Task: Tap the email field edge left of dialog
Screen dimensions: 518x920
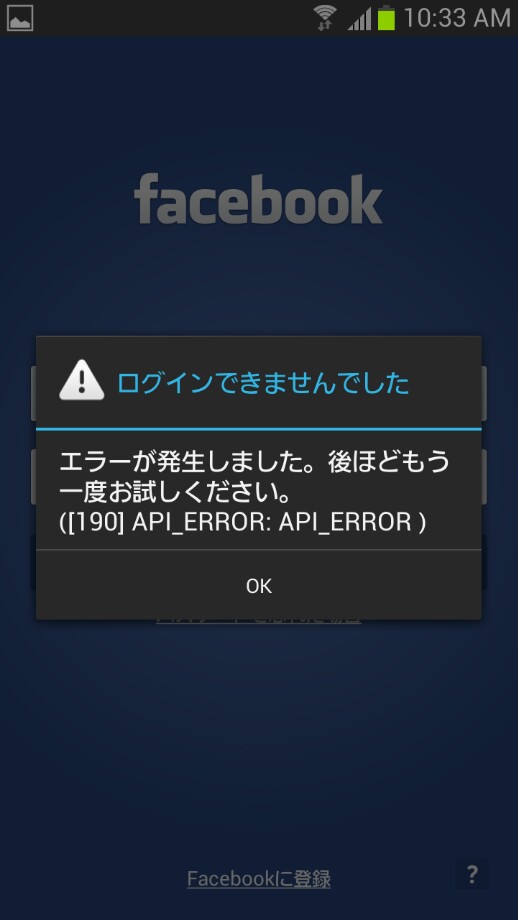Action: (33, 394)
